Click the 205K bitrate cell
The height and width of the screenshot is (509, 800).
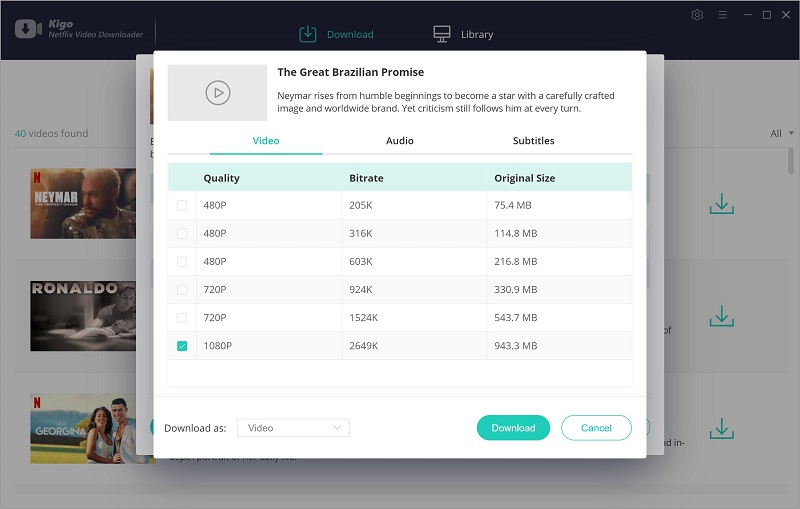coord(361,205)
